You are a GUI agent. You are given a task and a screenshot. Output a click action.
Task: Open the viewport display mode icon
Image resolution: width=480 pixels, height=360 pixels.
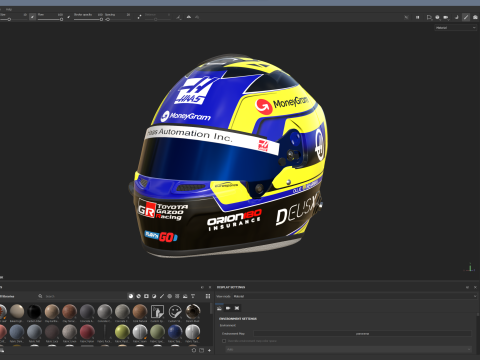click(x=429, y=17)
